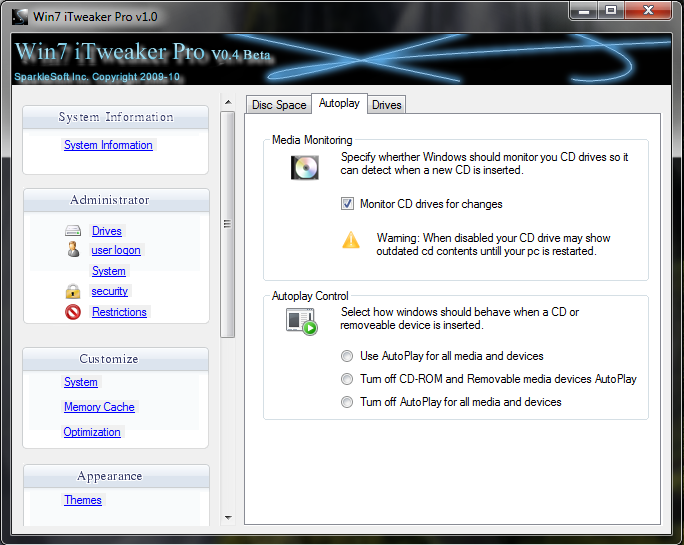The width and height of the screenshot is (684, 545).
Task: Open the System link under Customize
Action: [81, 382]
